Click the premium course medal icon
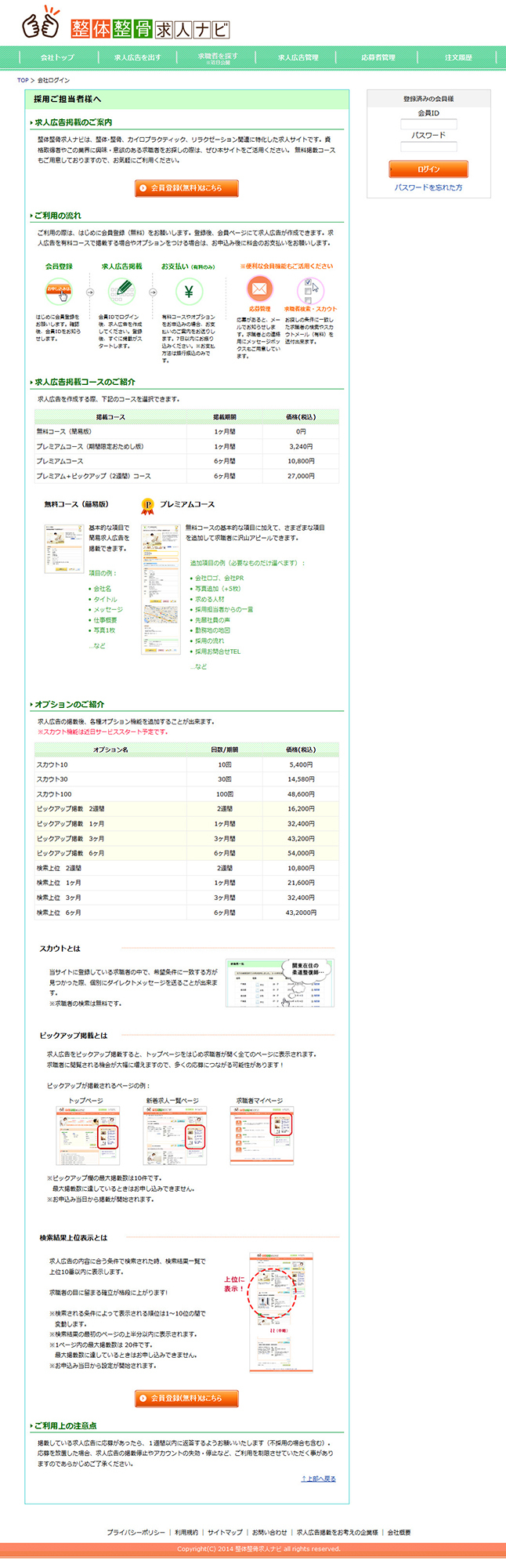 (x=147, y=506)
